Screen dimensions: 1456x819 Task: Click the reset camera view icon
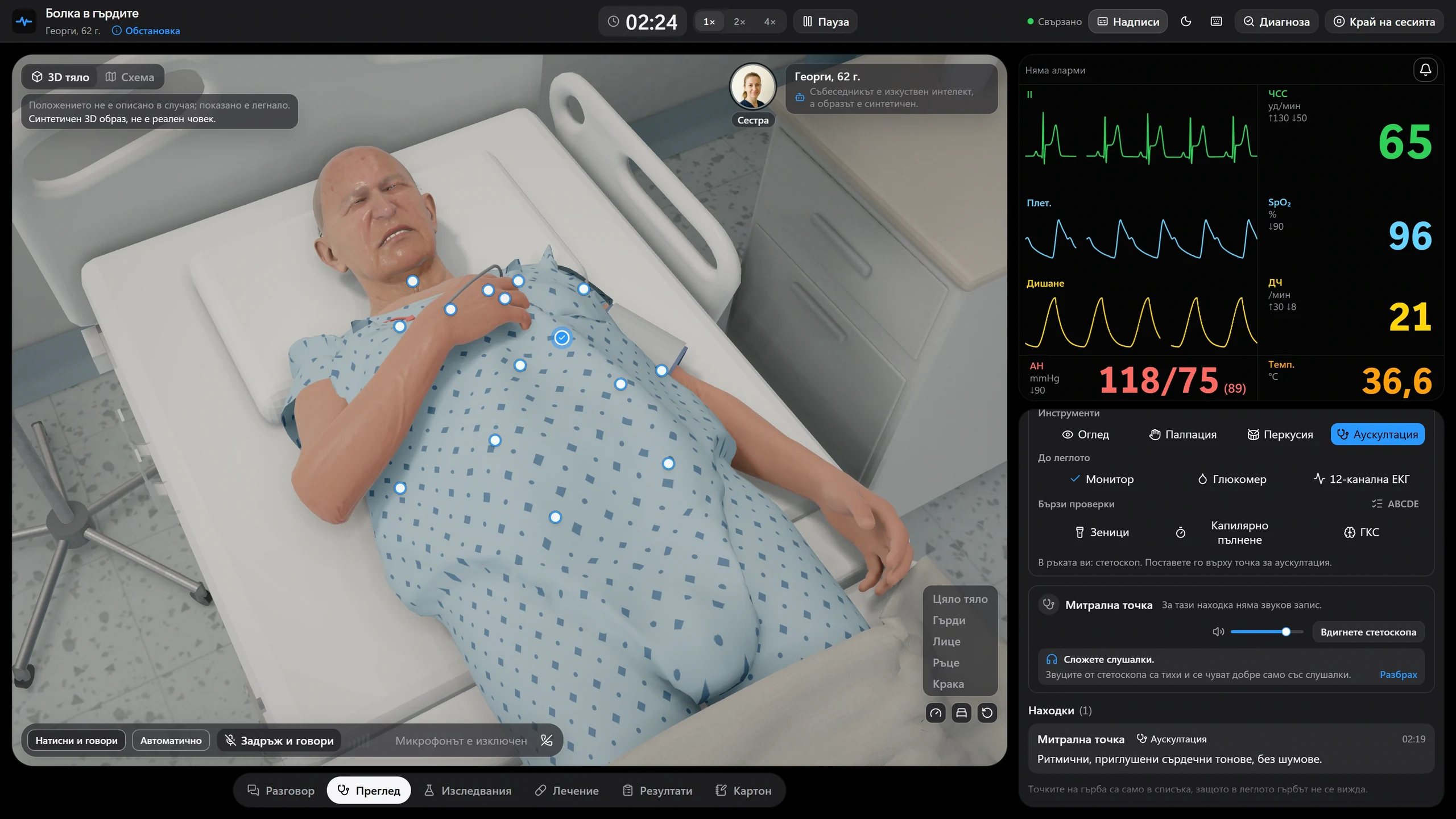coord(987,713)
